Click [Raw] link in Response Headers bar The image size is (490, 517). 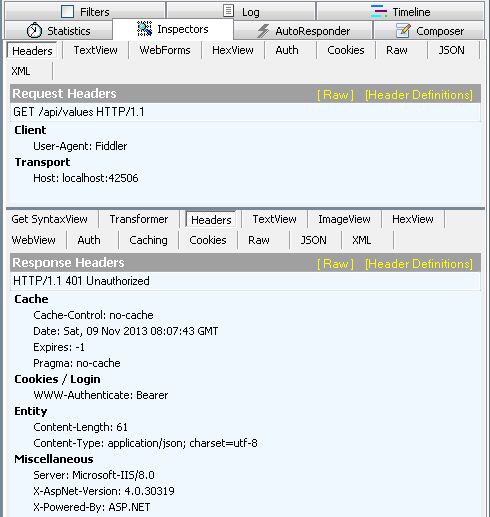point(335,264)
